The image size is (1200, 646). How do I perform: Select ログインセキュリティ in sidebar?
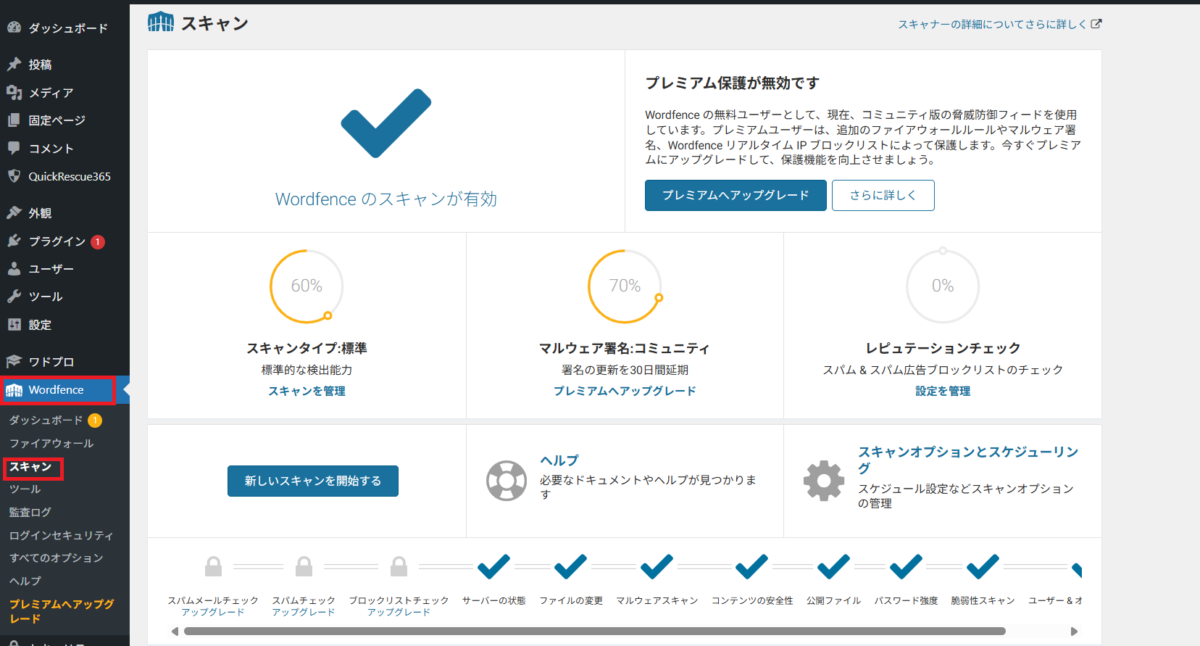61,535
